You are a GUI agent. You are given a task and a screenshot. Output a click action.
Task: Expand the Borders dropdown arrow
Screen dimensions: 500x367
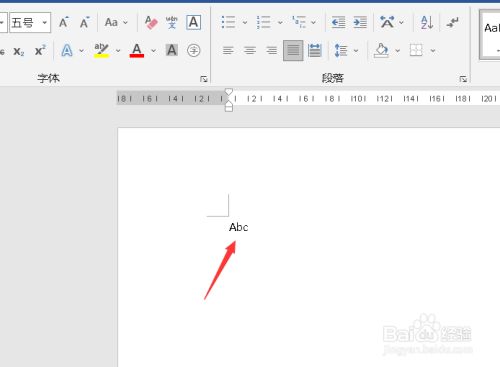[433, 51]
